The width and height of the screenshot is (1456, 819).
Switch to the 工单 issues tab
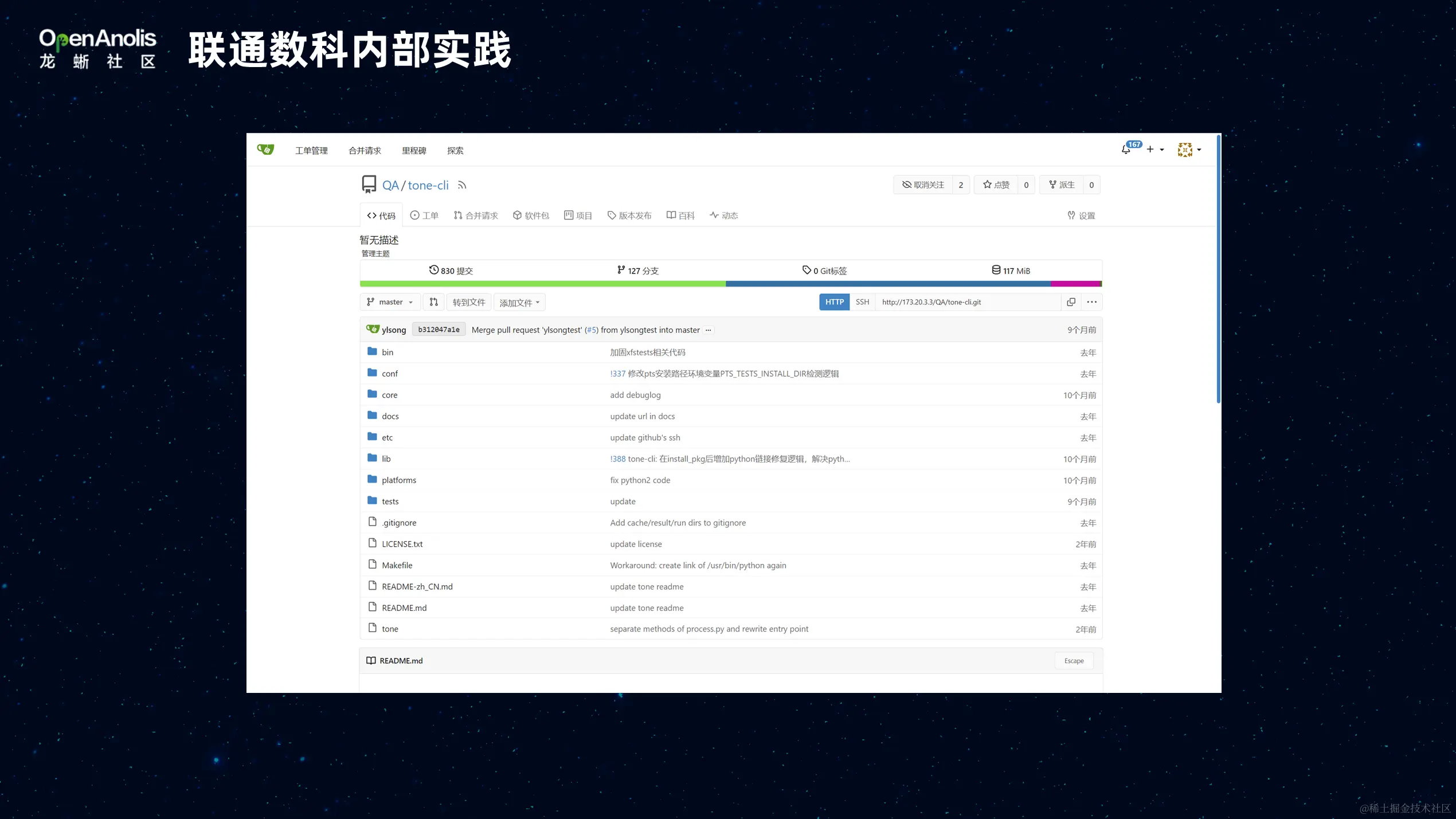click(x=424, y=215)
